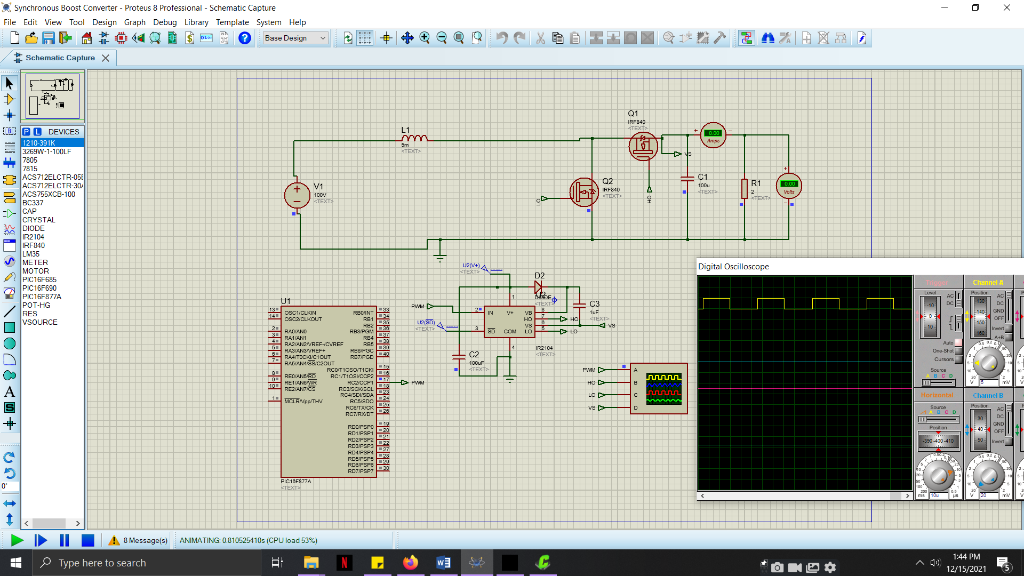Select the Search and Tag binoculars icon
The image size is (1024, 576).
pyautogui.click(x=768, y=38)
